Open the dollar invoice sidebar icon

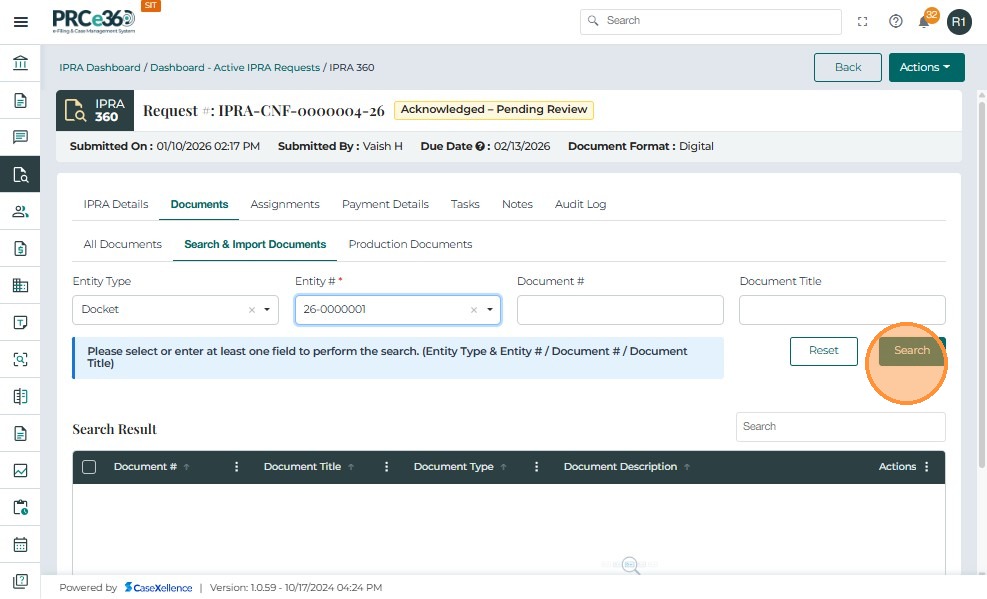pyautogui.click(x=20, y=249)
